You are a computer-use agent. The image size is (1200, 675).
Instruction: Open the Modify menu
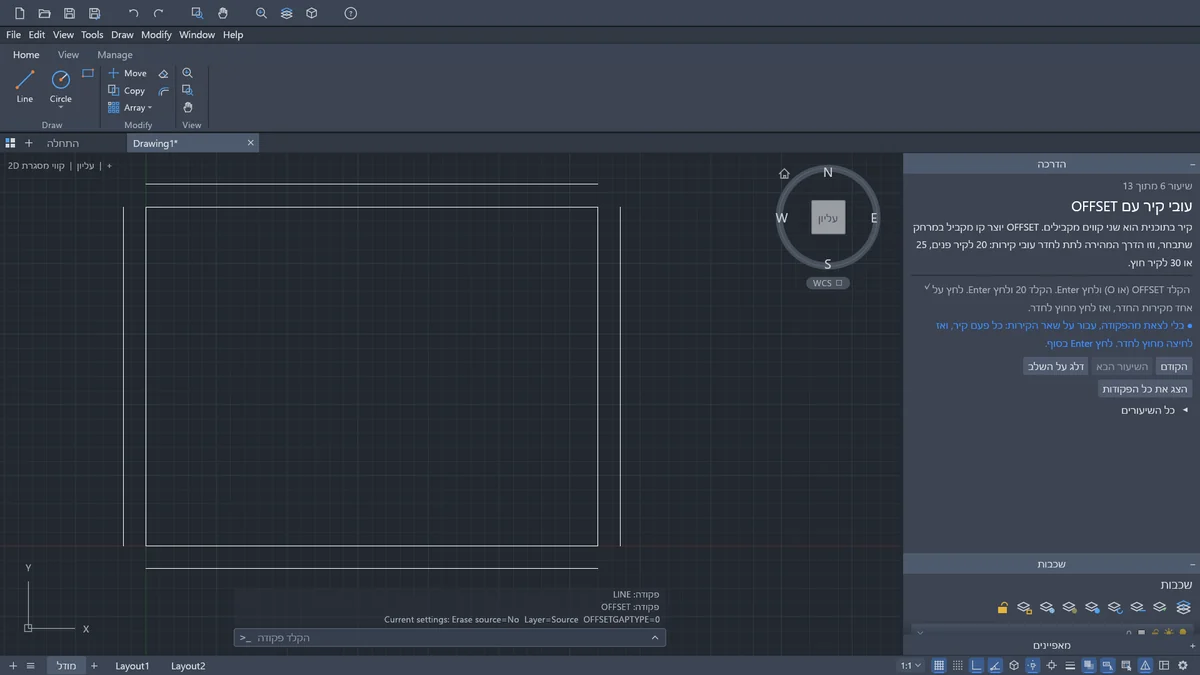(x=156, y=35)
